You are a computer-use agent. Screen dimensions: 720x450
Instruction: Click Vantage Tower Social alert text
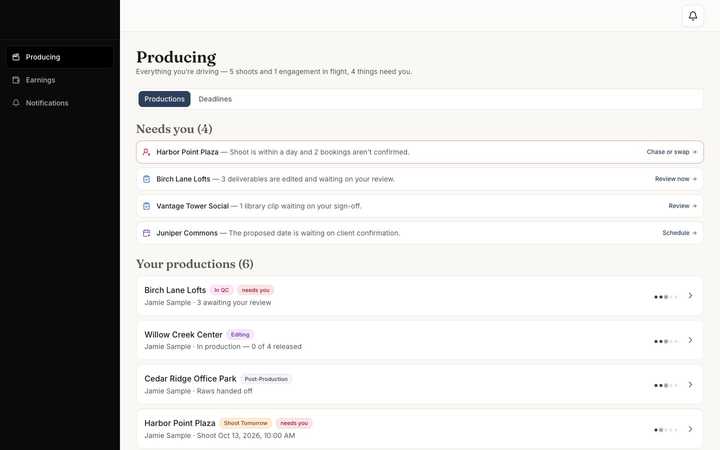pyautogui.click(x=259, y=206)
